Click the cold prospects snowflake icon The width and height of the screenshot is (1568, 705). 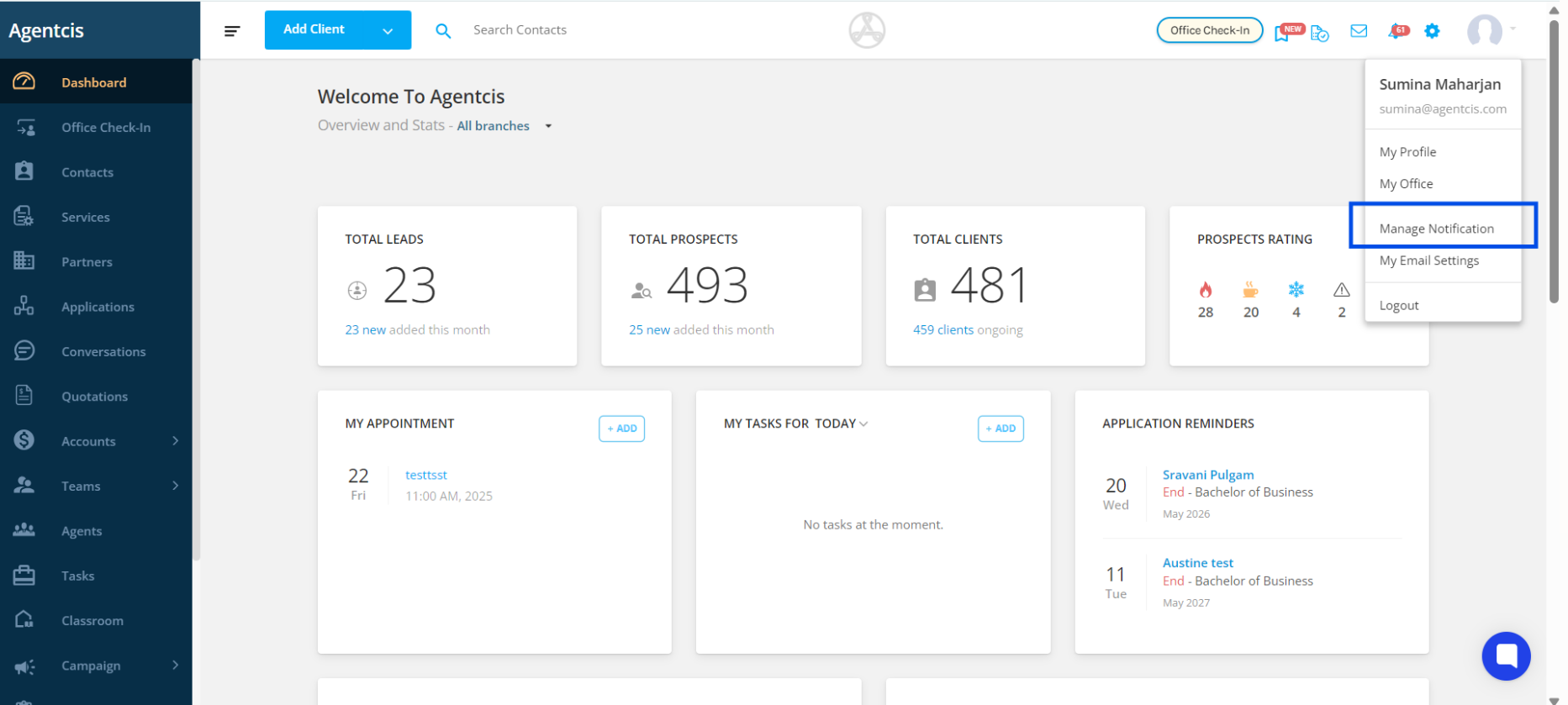(x=1296, y=290)
